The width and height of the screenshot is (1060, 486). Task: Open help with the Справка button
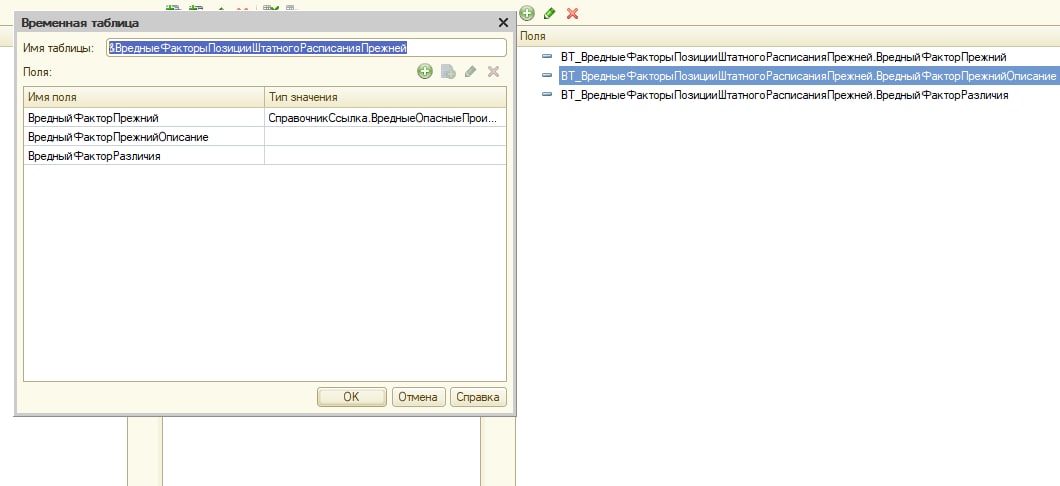pos(478,397)
